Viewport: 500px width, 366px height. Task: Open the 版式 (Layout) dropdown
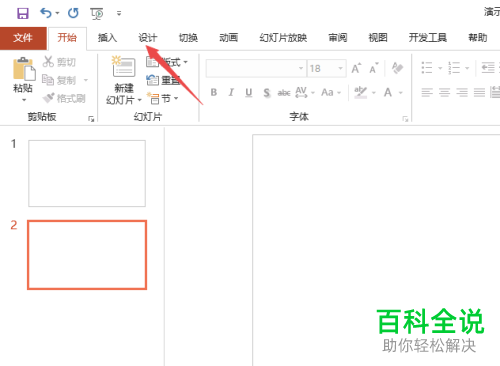(x=167, y=62)
